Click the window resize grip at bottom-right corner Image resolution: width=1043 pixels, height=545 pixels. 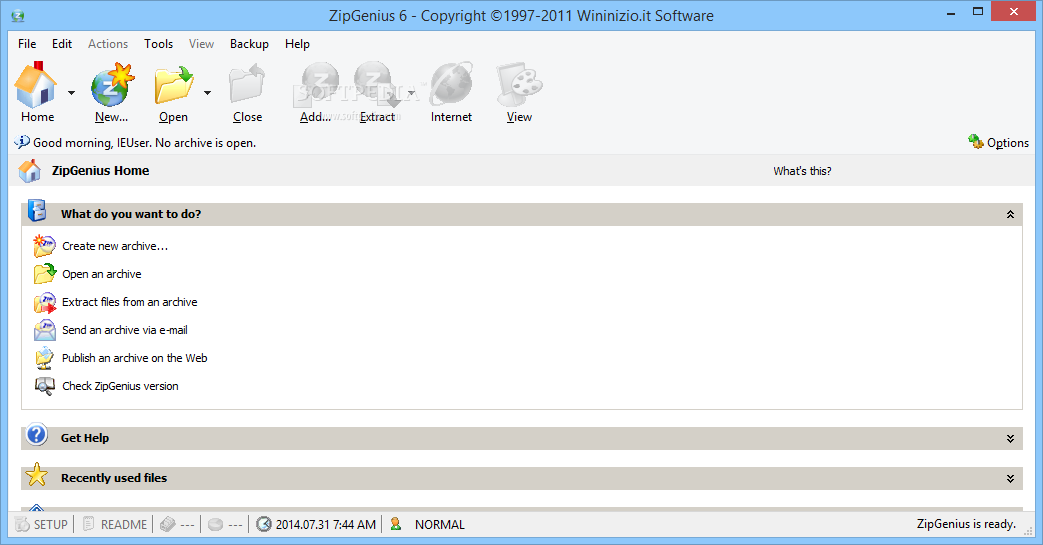point(1028,530)
